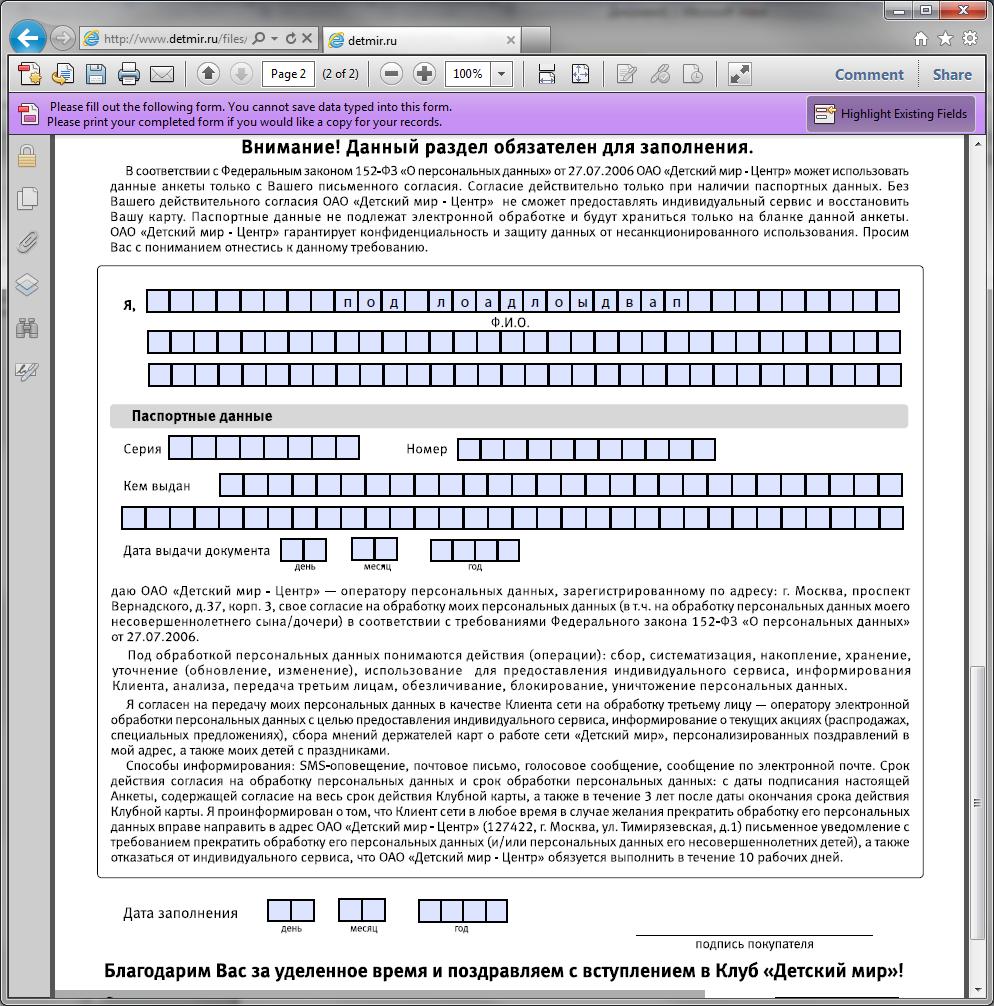This screenshot has width=994, height=1006.
Task: Open Favorites star icon
Action: [x=945, y=38]
